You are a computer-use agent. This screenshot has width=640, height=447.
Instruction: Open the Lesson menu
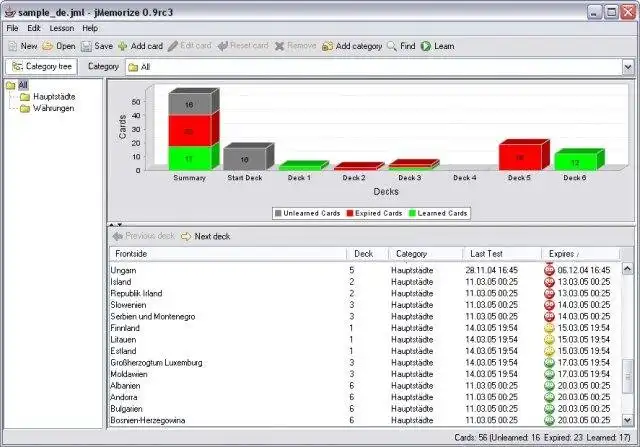pyautogui.click(x=62, y=28)
